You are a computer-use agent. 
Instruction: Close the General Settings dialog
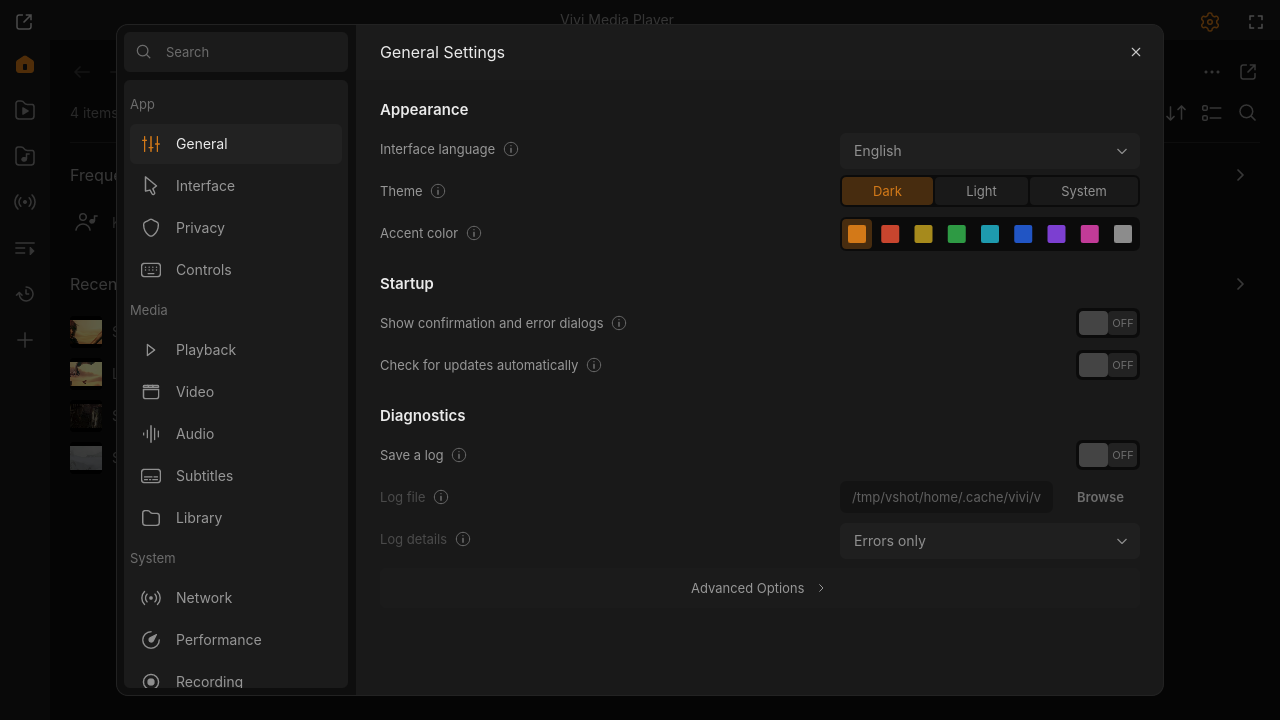1136,52
